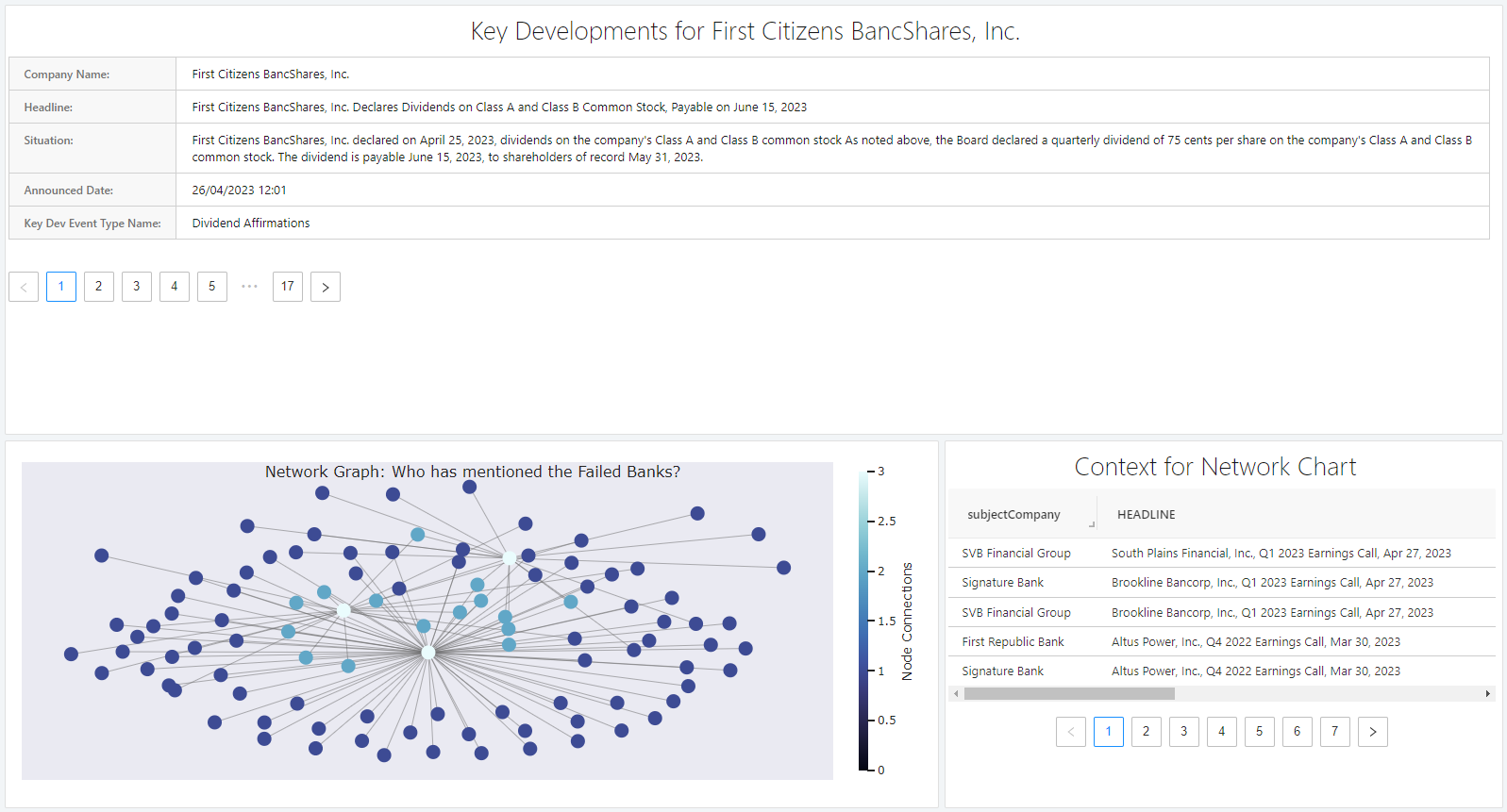Go to next page of Context table

1372,732
